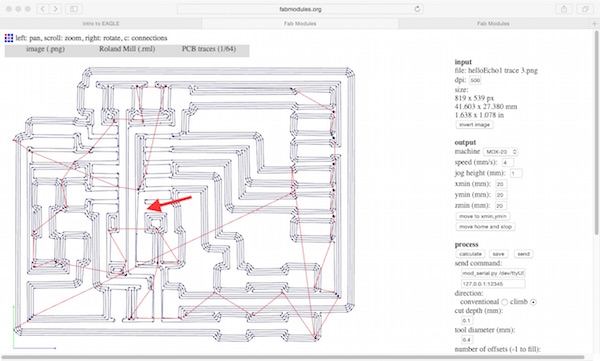Screen dimensions: 600x361
Task: Click the file name helloEcho1 trace 3.png
Action: 503,71
